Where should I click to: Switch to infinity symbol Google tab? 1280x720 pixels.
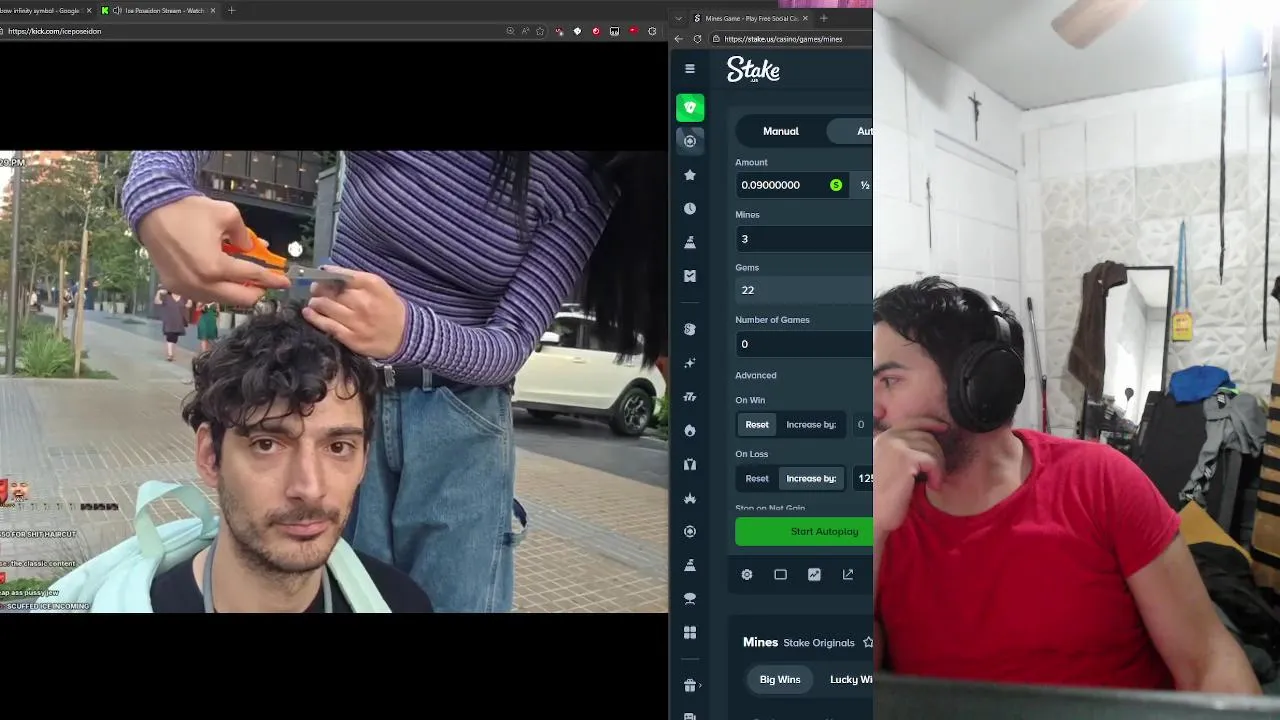[x=45, y=11]
